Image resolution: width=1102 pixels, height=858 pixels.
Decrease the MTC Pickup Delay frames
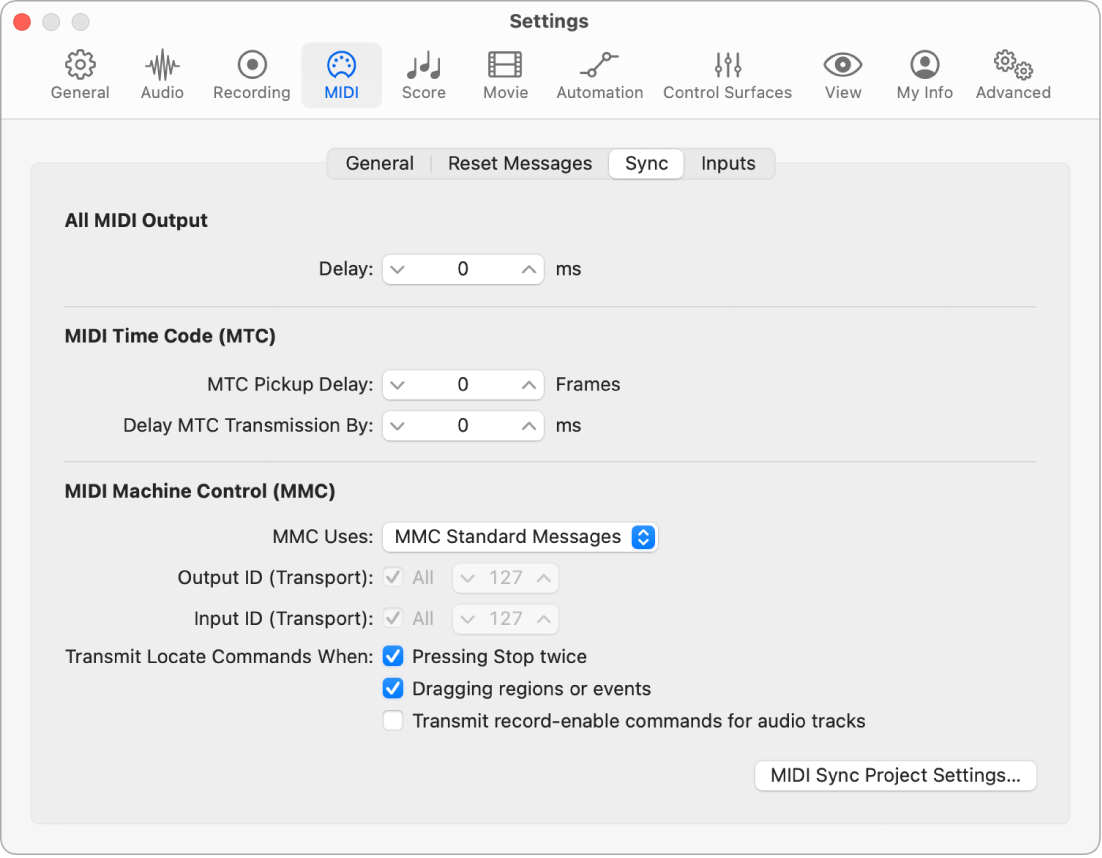tap(398, 385)
